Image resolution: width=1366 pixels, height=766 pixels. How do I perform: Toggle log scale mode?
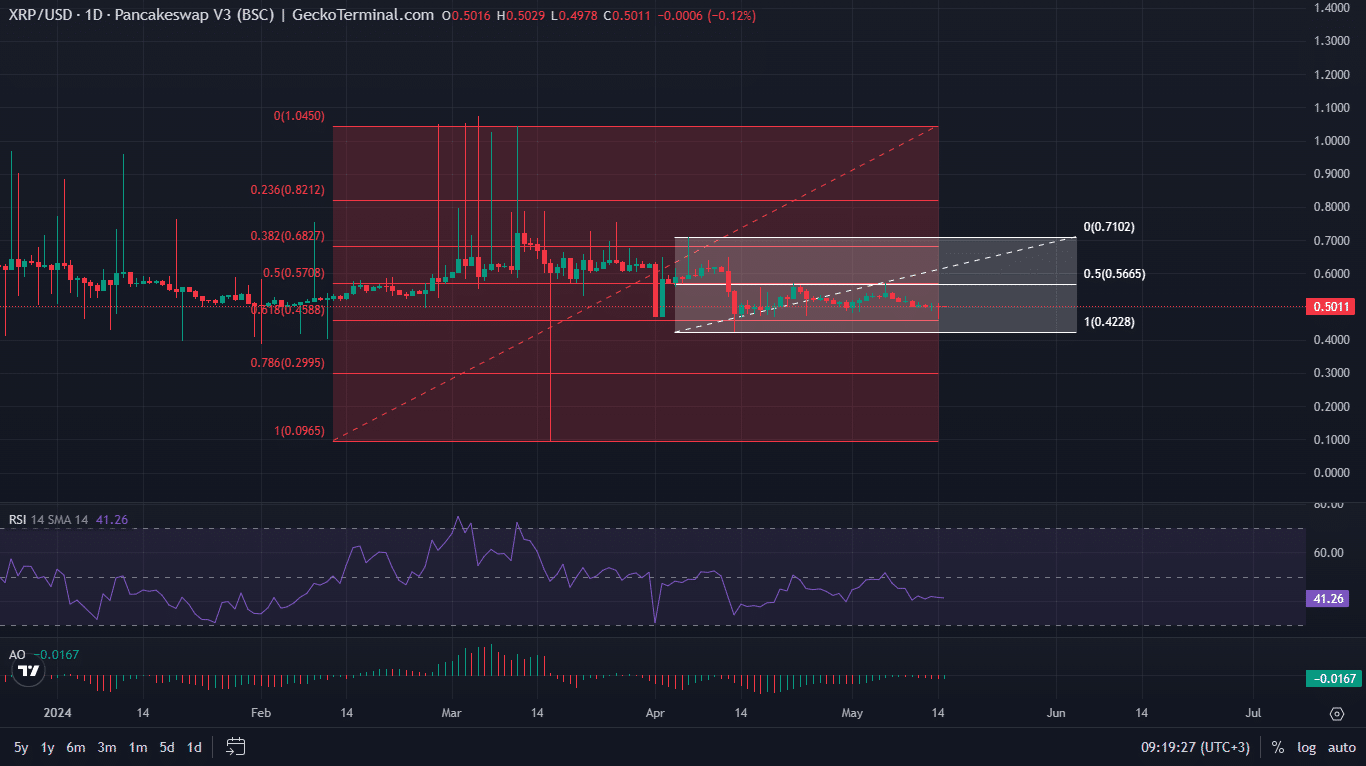(1306, 747)
